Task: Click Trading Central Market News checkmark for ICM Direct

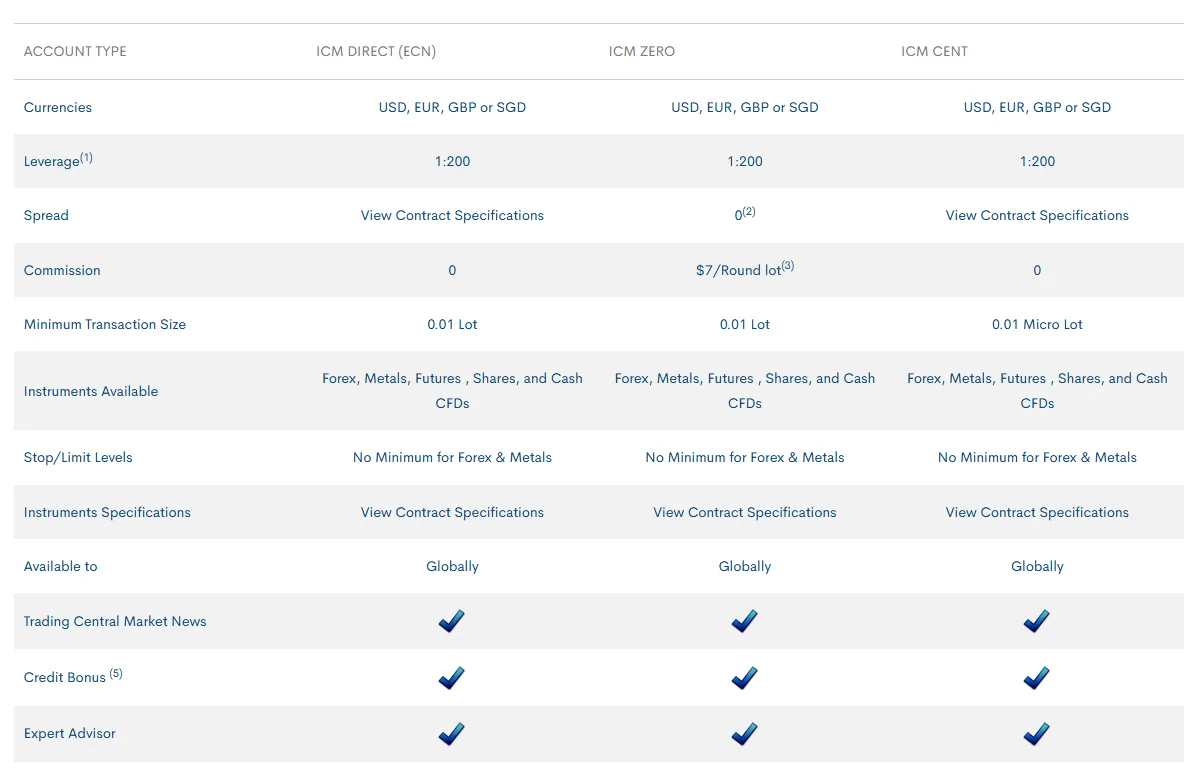Action: [451, 621]
